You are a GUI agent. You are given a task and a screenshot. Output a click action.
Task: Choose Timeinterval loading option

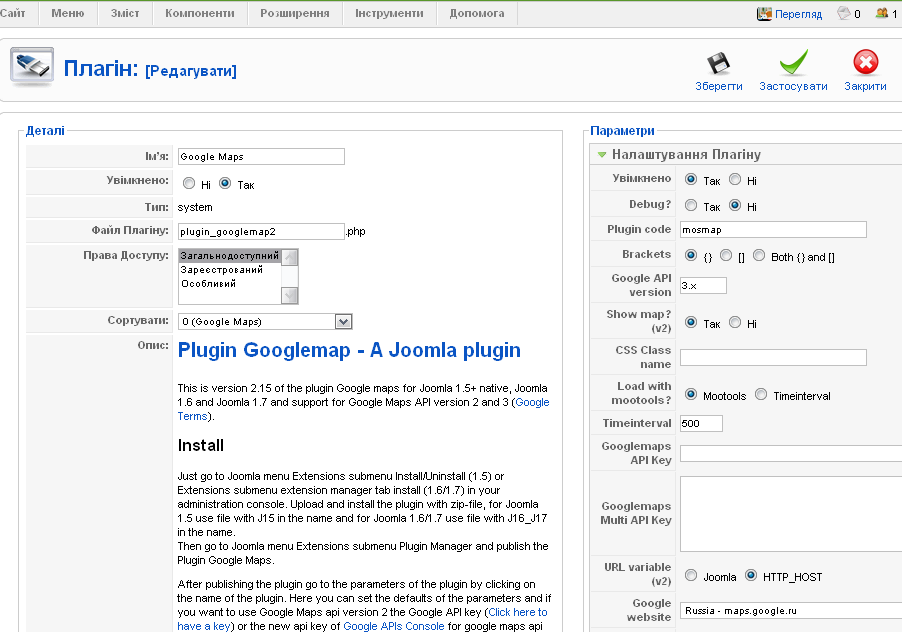(x=761, y=394)
